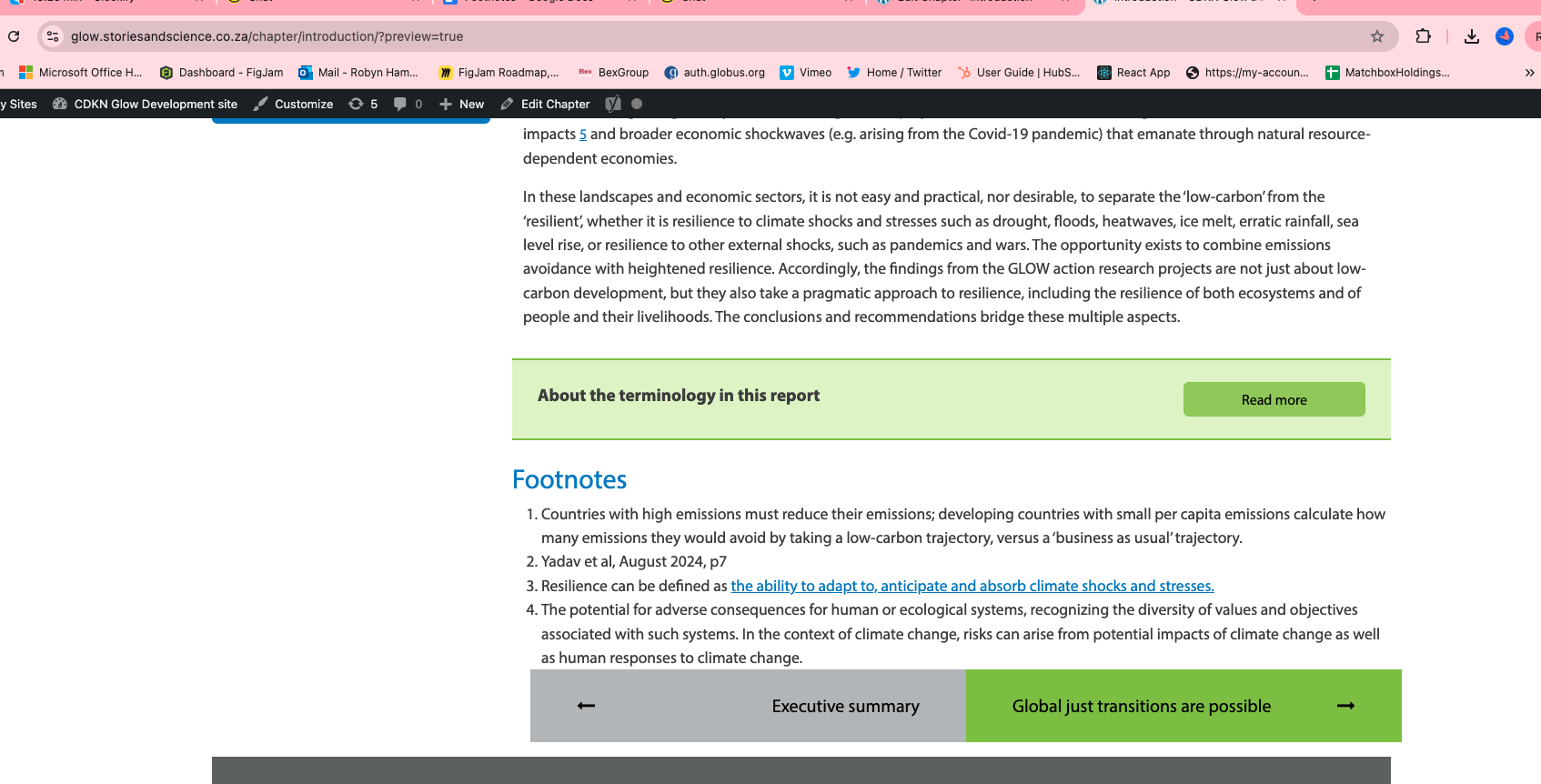Click the Customize brush item

[293, 104]
